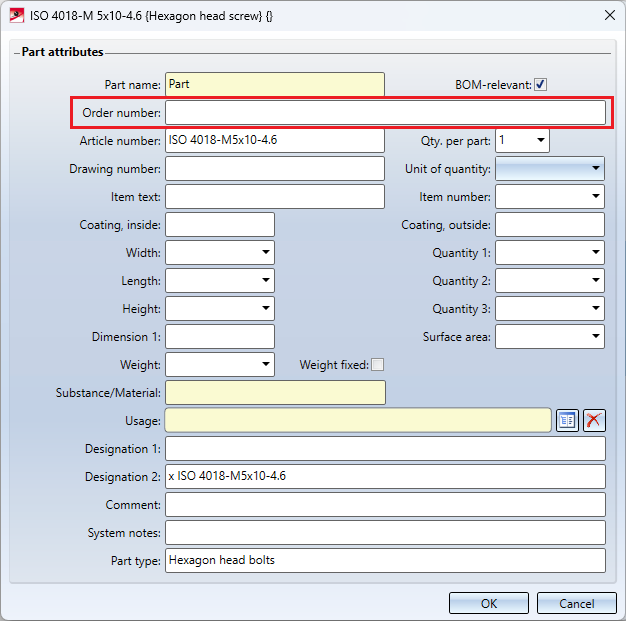
Task: Click the application icon in title bar
Action: tap(16, 16)
